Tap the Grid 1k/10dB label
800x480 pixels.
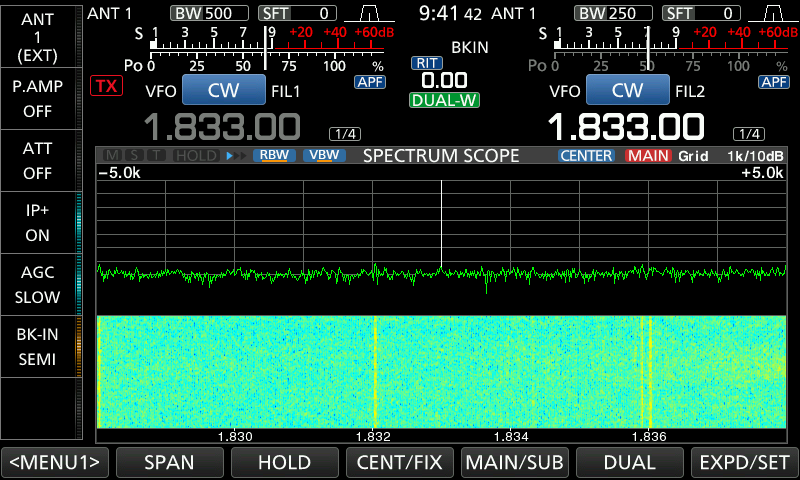[x=731, y=156]
